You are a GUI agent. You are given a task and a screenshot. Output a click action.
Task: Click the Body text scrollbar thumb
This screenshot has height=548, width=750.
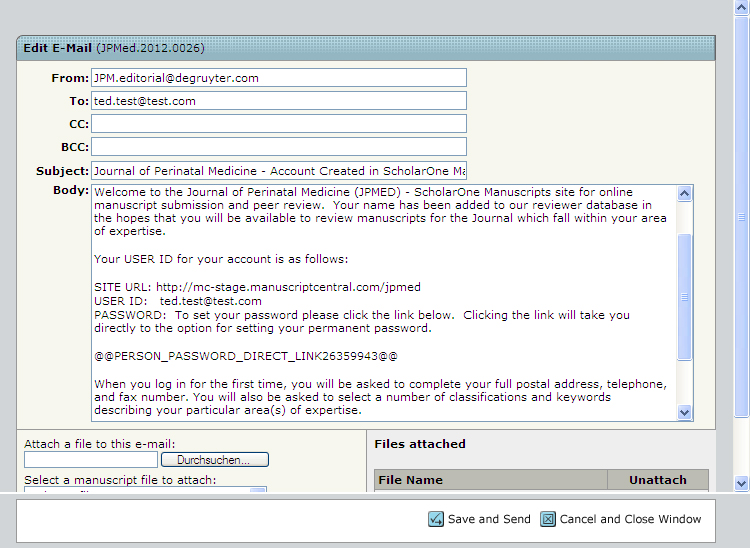[685, 296]
